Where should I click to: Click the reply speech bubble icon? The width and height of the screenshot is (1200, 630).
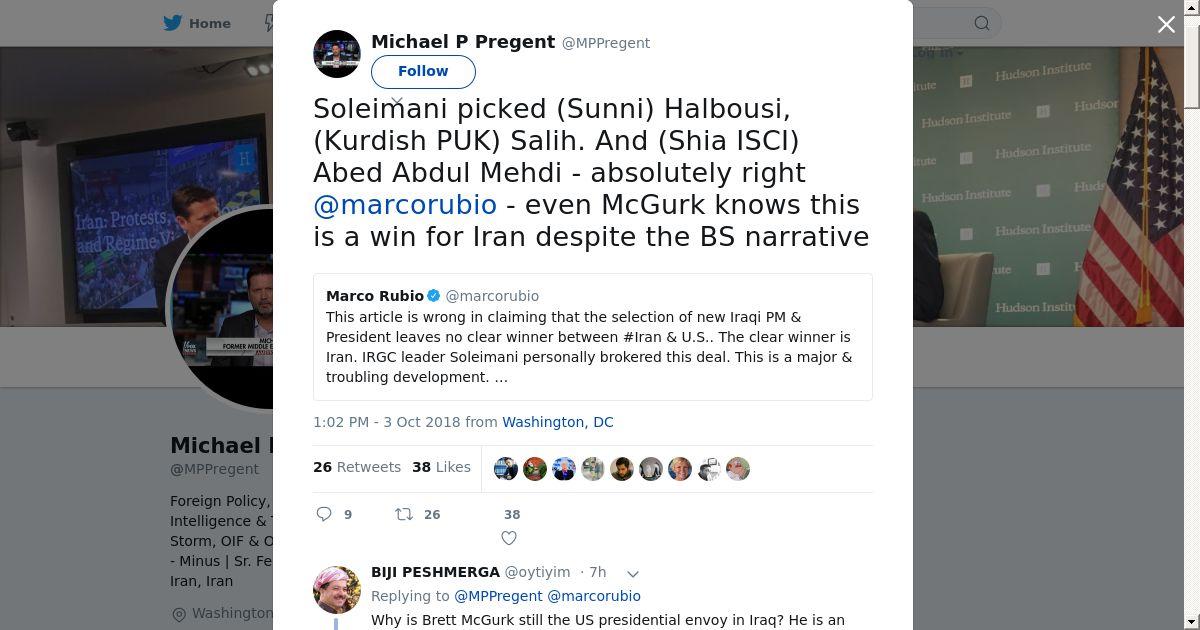tap(324, 514)
